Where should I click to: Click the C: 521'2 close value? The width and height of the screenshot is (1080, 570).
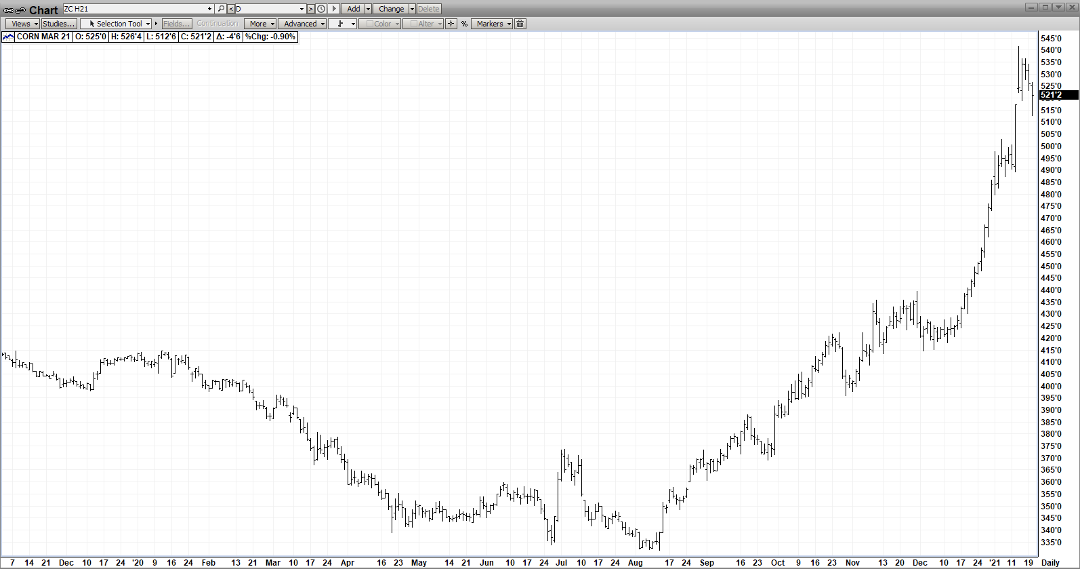tap(196, 36)
